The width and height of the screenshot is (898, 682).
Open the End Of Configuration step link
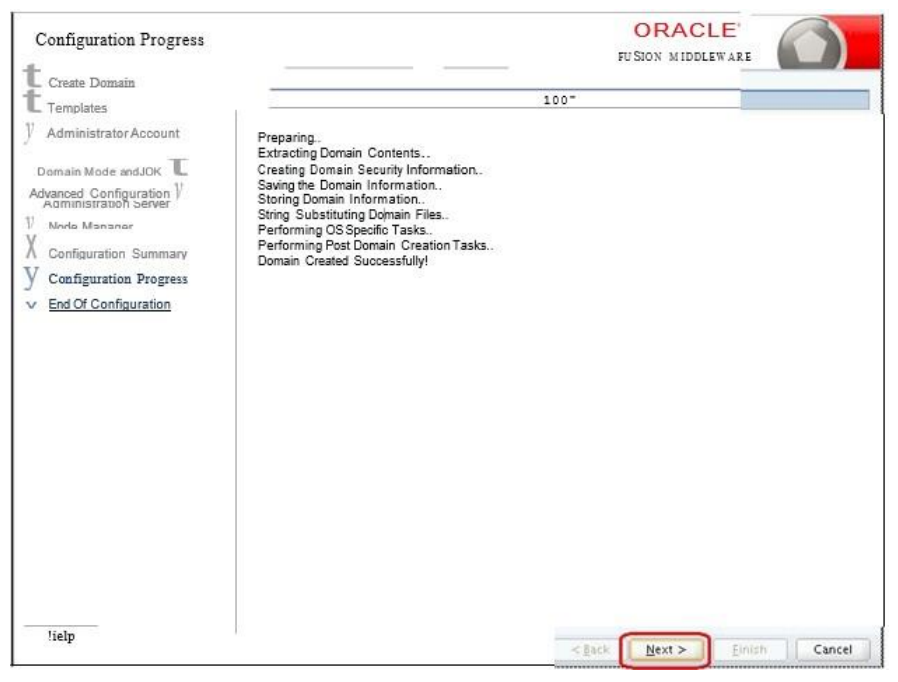[109, 304]
